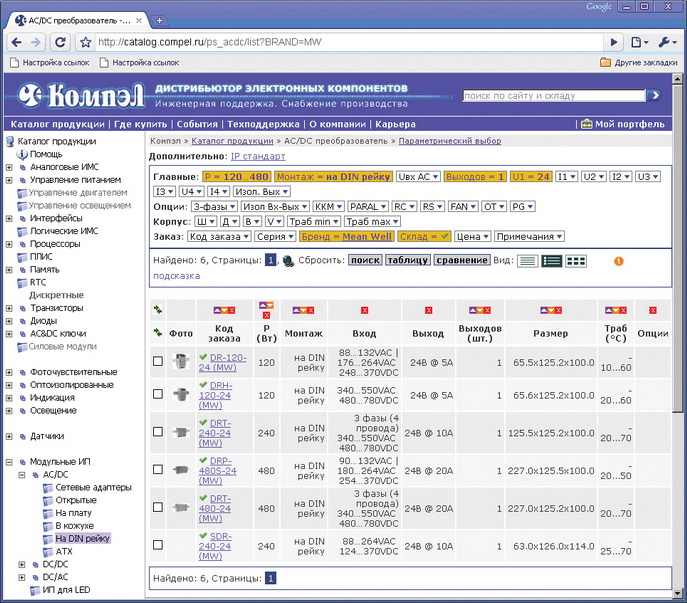
Task: Open the События menu
Action: tap(197, 124)
